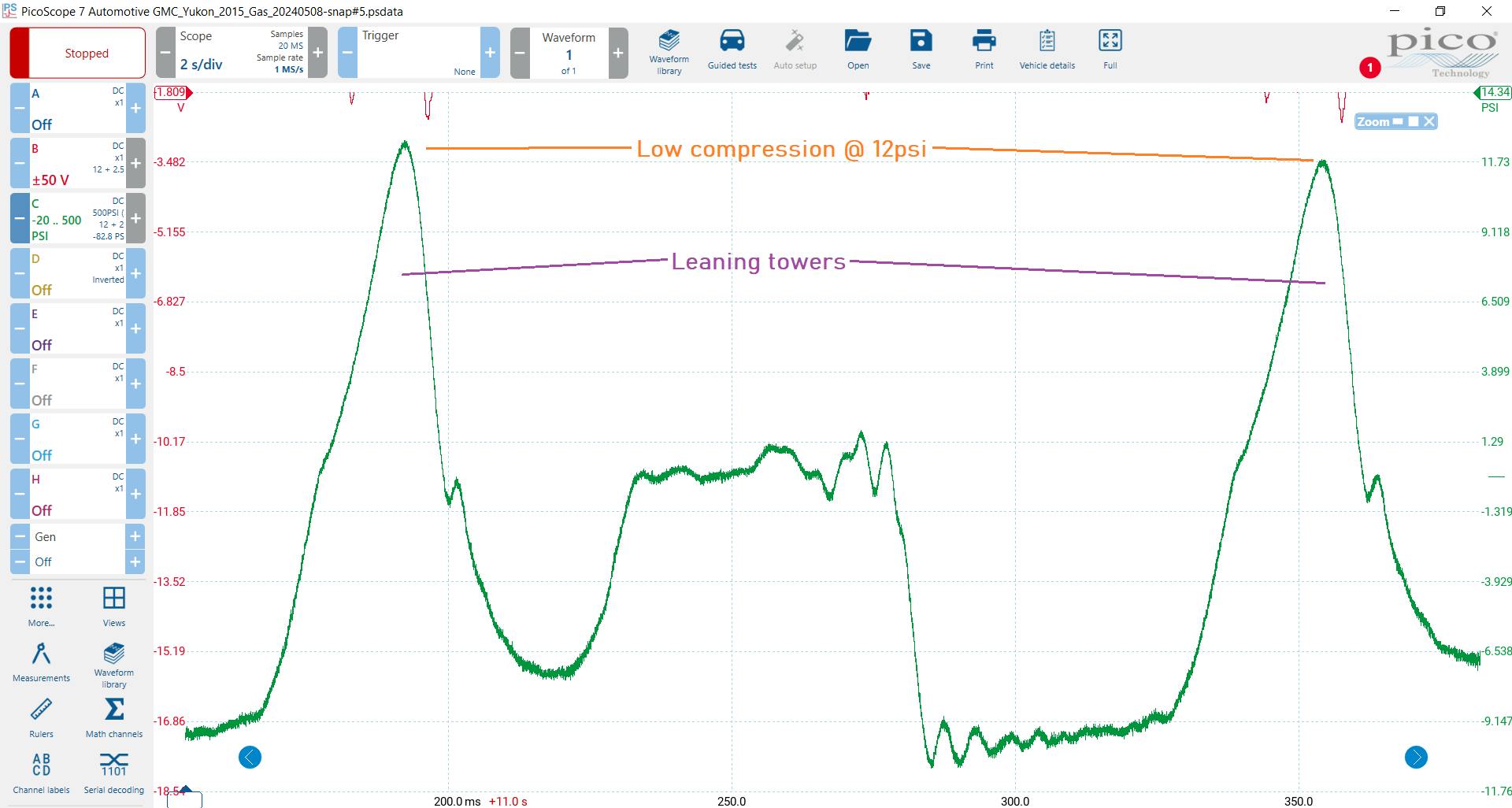The image size is (1512, 808).
Task: Open the Waveform library in top toolbar
Action: click(x=669, y=52)
